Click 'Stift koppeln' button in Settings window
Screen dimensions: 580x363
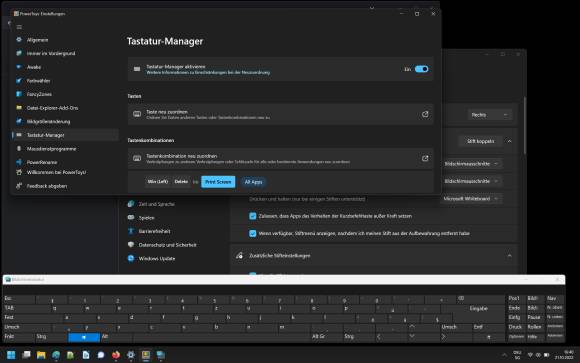tap(480, 141)
